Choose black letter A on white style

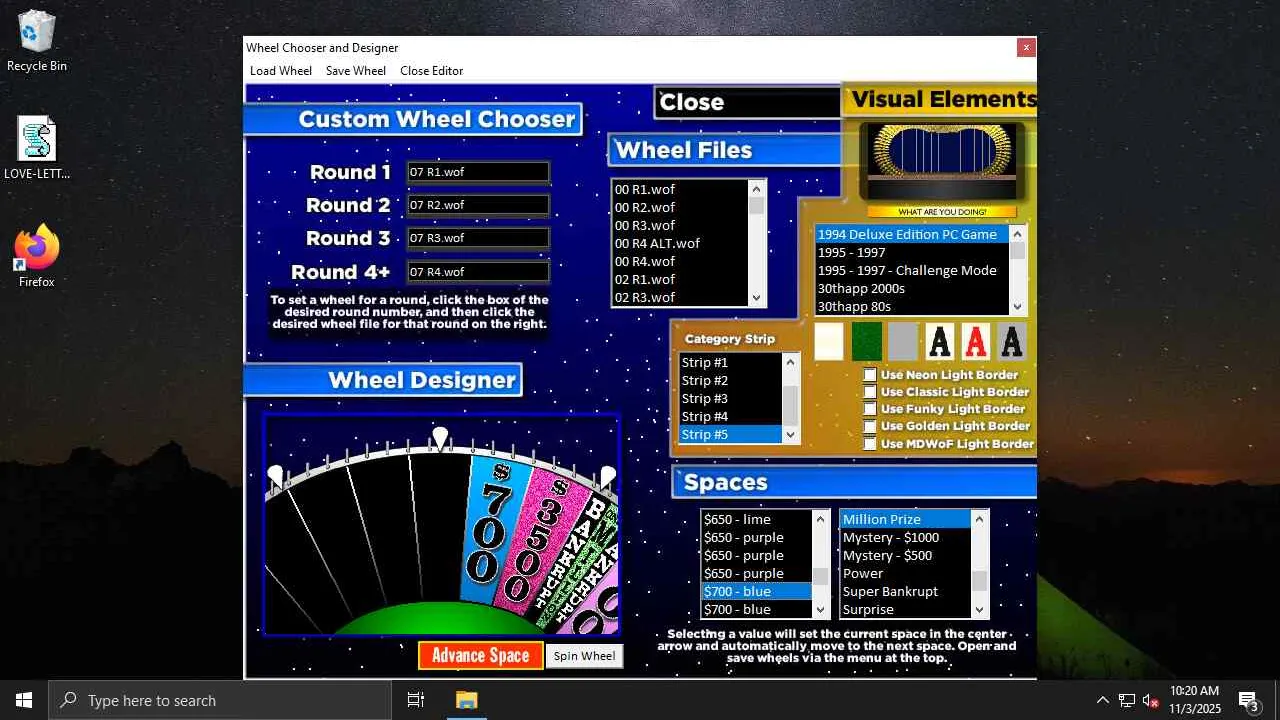tap(939, 342)
